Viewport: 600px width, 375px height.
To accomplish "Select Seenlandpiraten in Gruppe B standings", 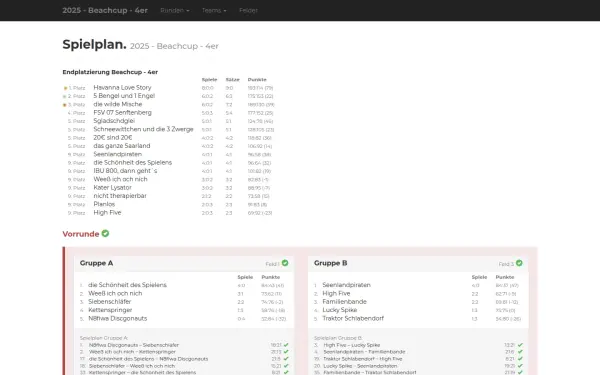I will tap(346, 285).
